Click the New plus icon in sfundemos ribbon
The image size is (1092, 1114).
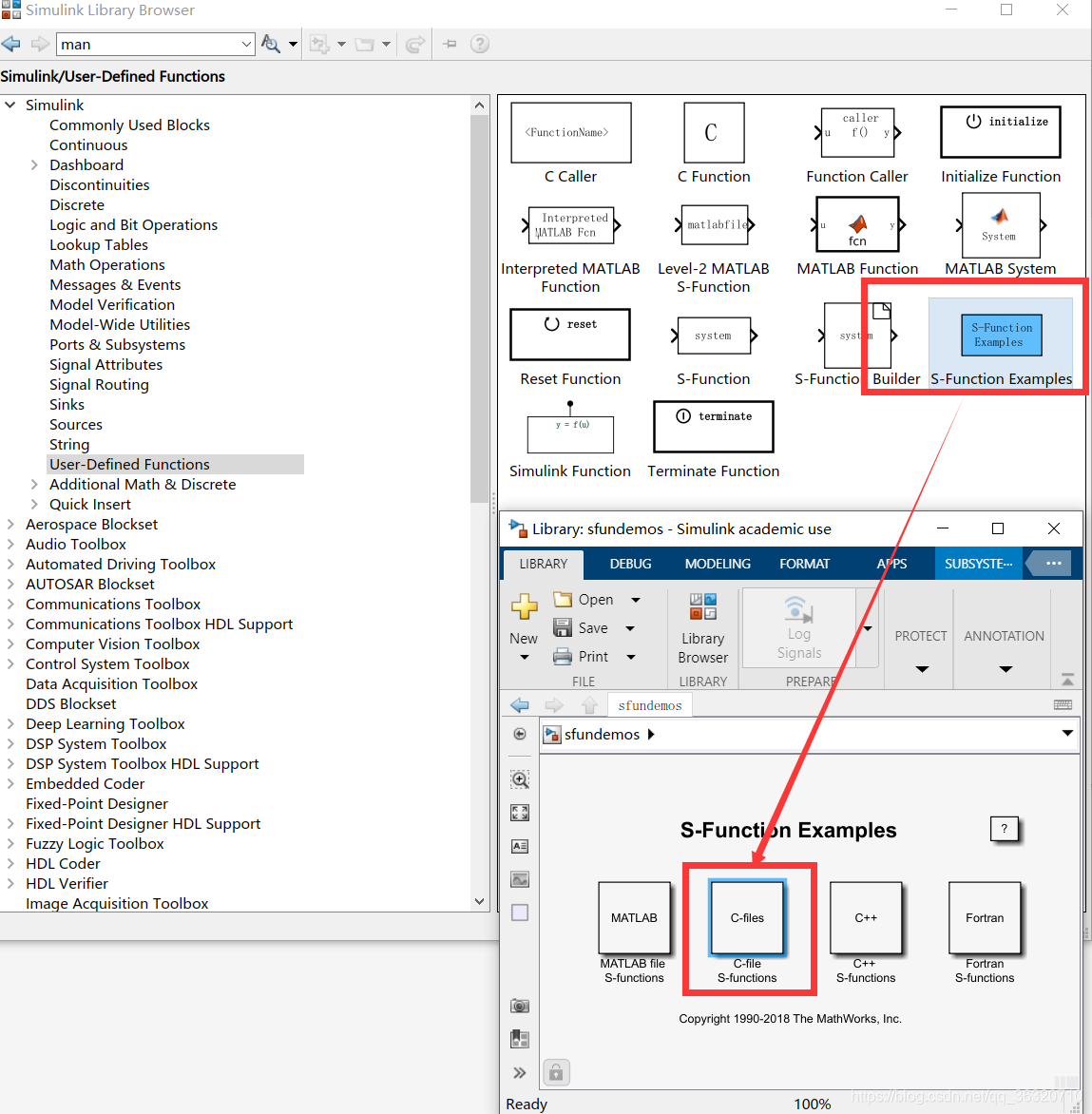525,606
